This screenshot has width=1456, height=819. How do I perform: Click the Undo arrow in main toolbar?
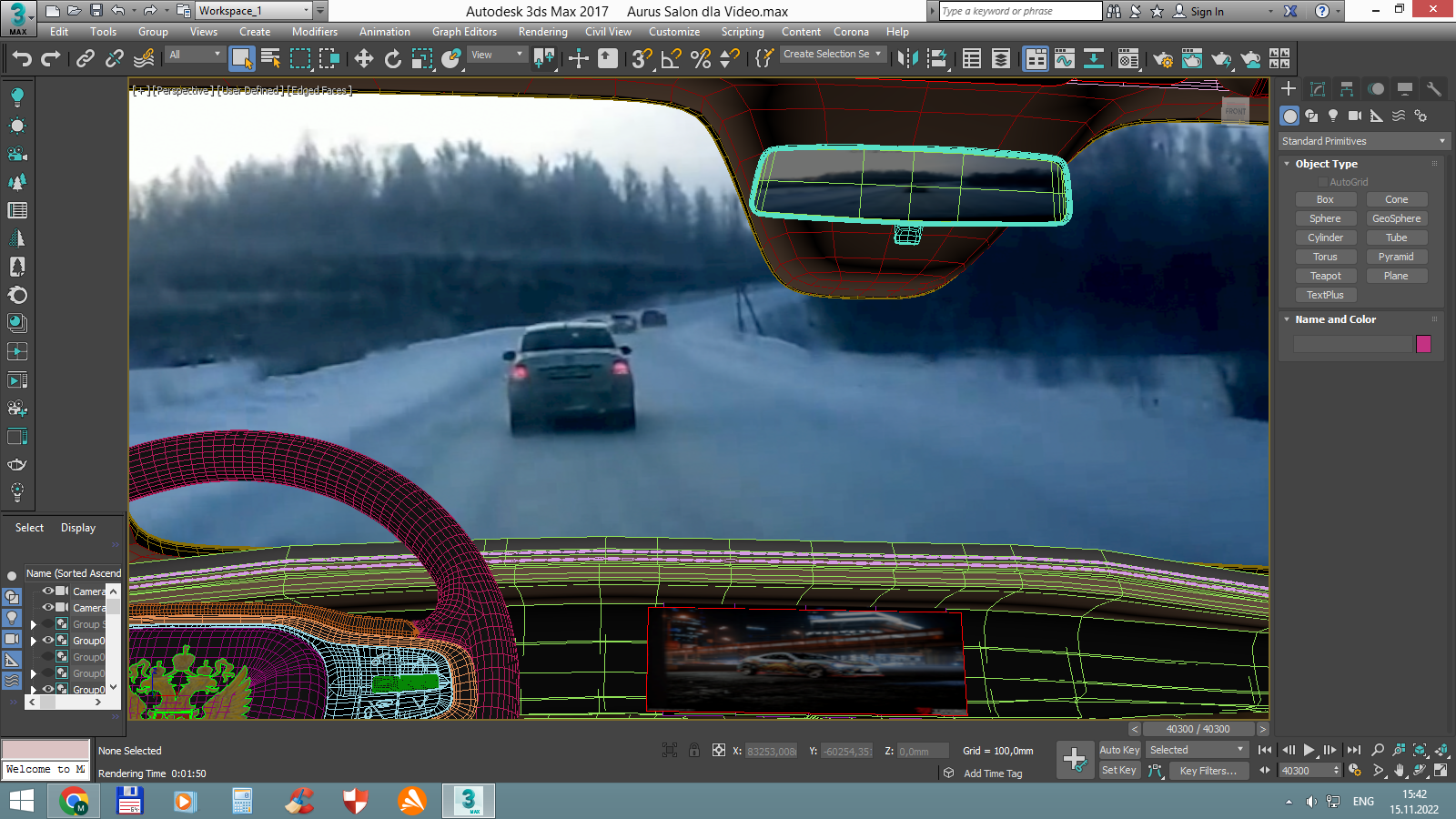[22, 59]
